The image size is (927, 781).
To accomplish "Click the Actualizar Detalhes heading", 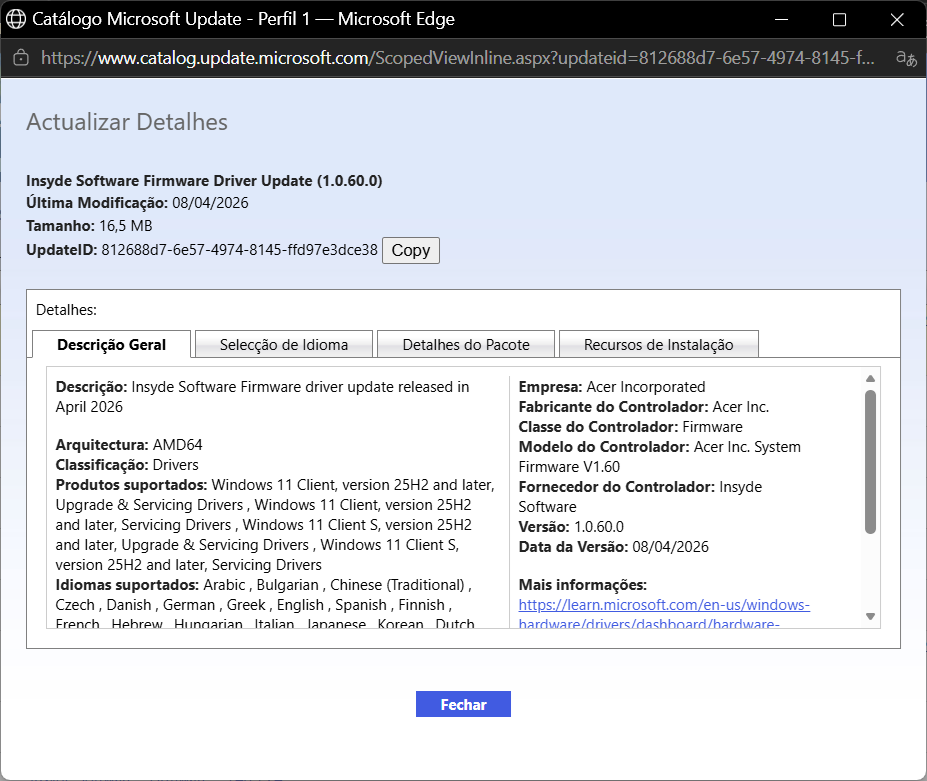I will tap(127, 122).
